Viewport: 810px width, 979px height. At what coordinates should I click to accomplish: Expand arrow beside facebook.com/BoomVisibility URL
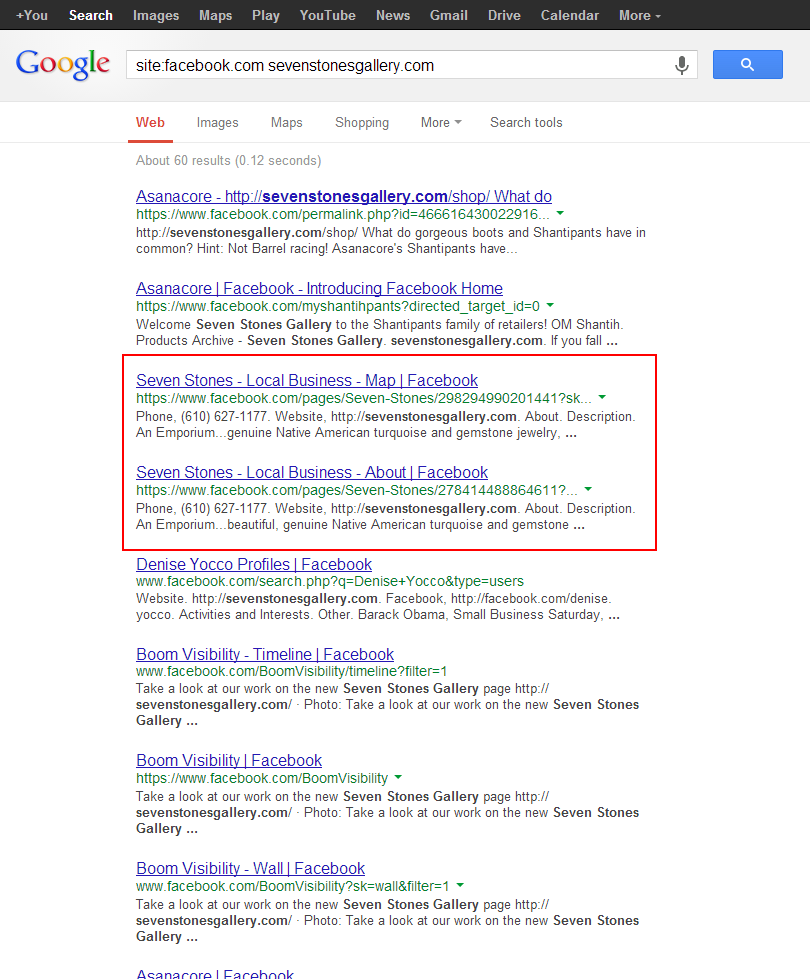coord(398,777)
